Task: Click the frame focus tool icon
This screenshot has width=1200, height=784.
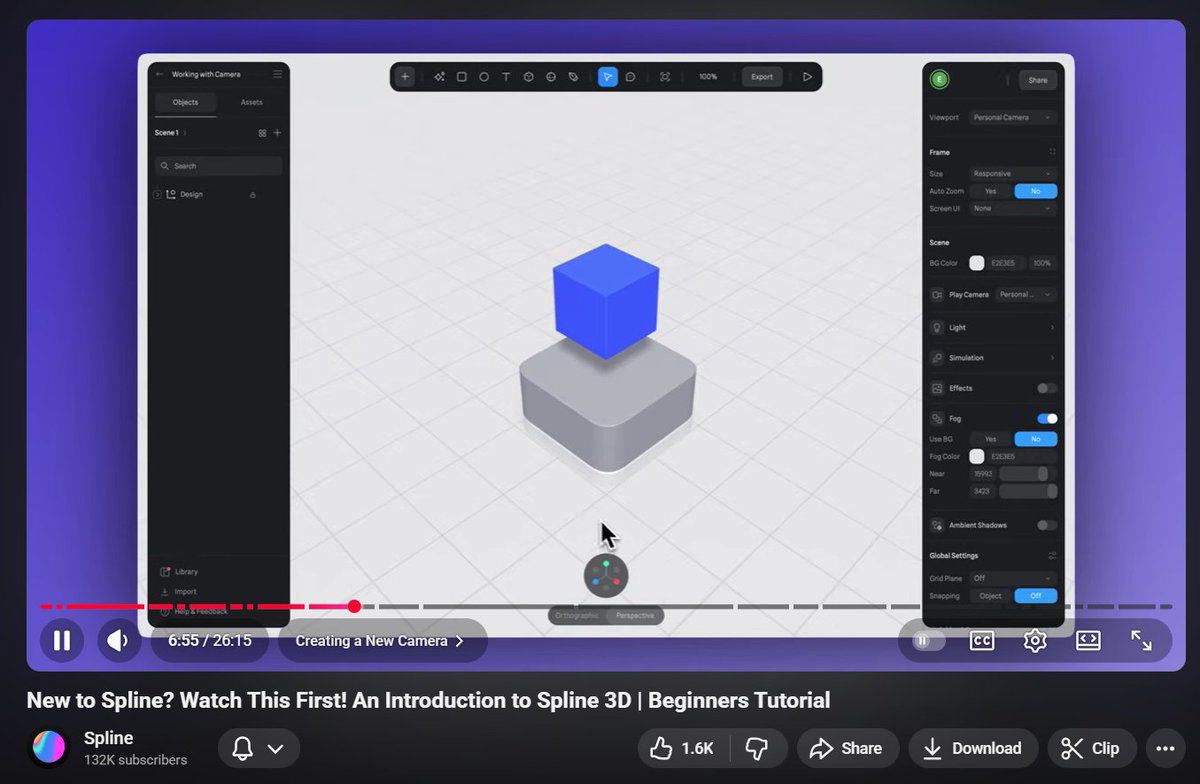Action: [665, 77]
